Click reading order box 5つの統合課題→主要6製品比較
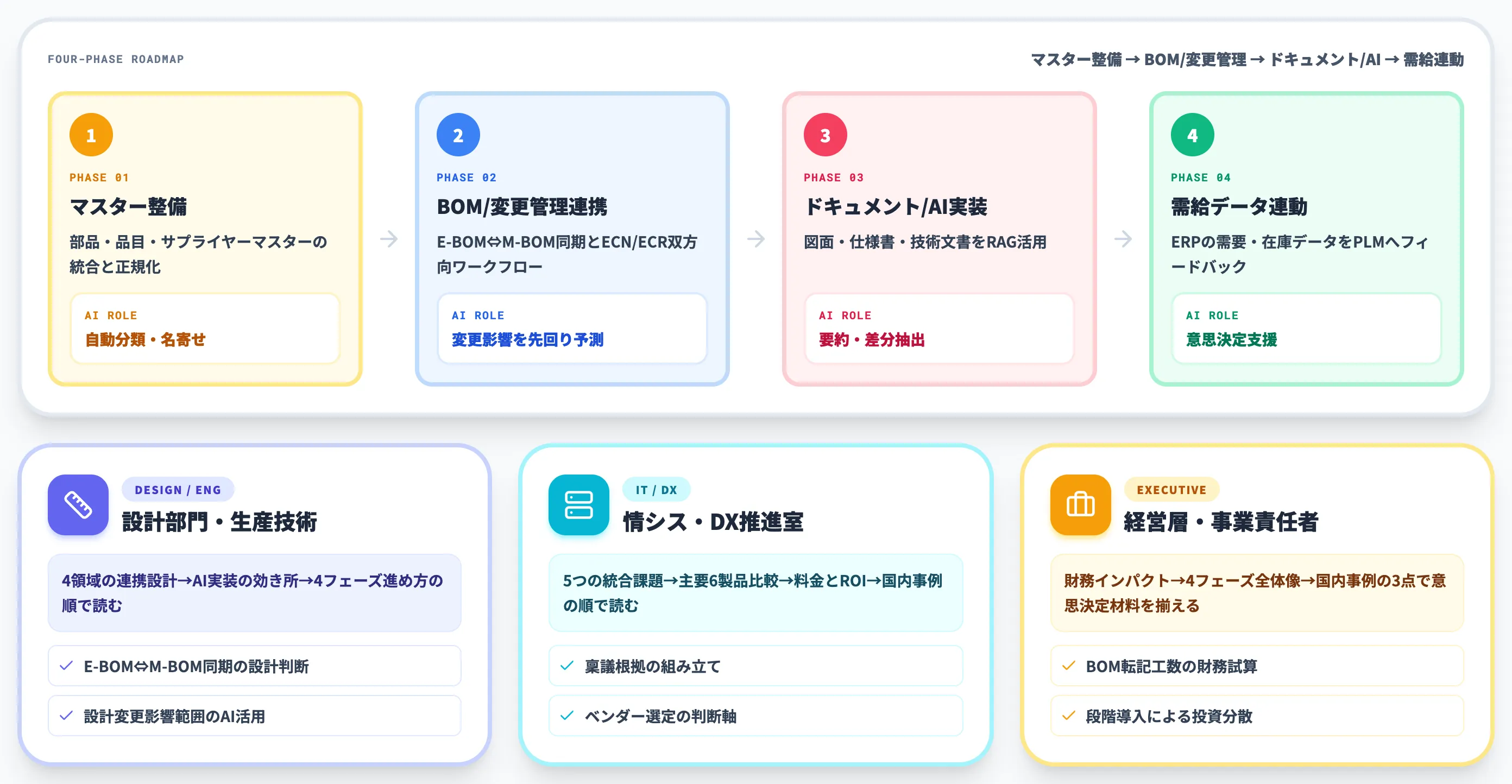Viewport: 1512px width, 784px height. tap(755, 593)
